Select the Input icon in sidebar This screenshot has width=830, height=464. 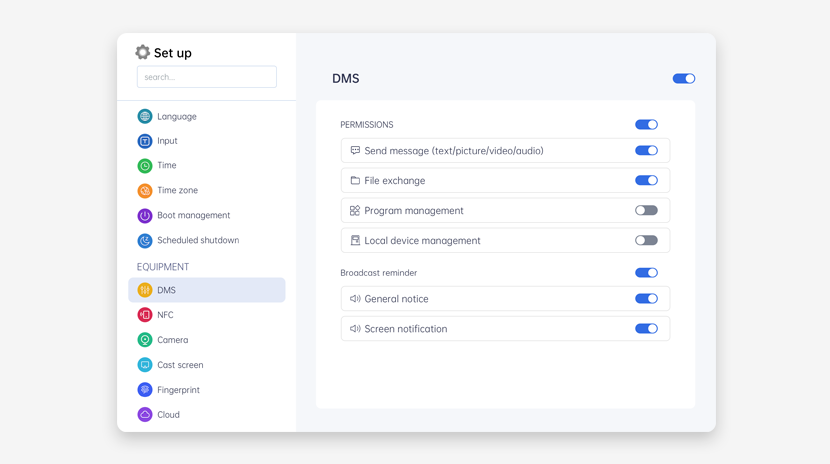coord(145,141)
